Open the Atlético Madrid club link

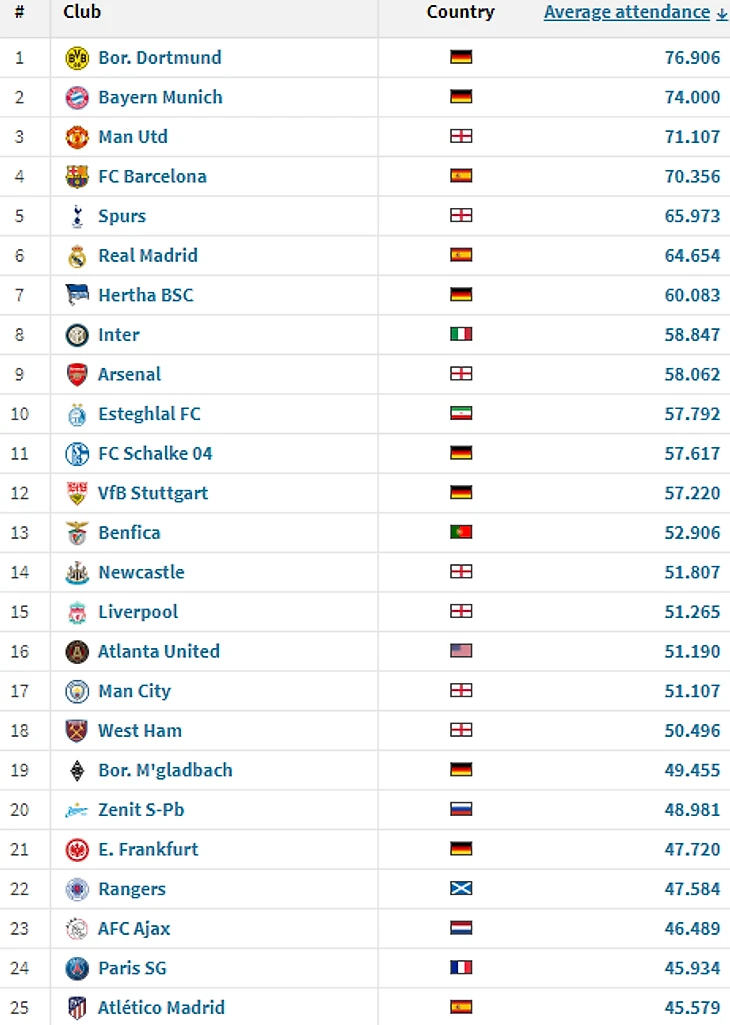pos(161,1007)
